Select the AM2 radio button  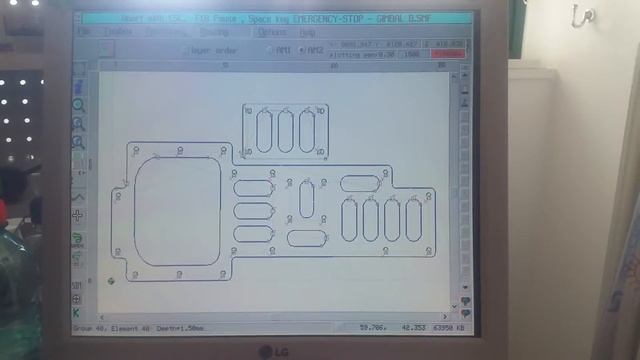point(302,51)
